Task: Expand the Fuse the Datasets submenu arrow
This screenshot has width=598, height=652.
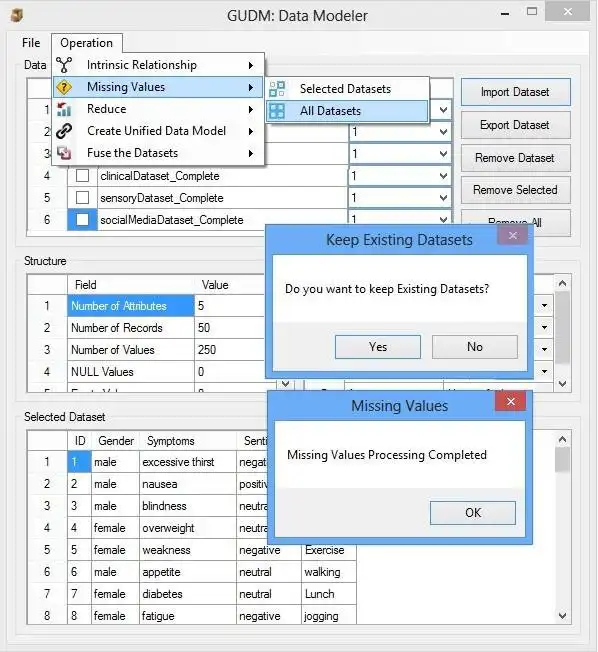Action: click(251, 153)
